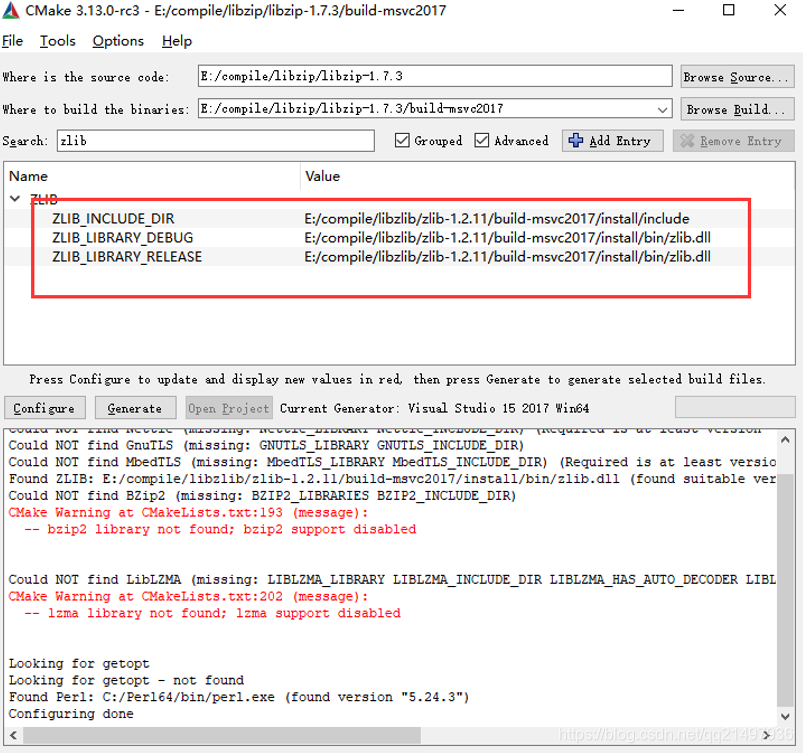The height and width of the screenshot is (753, 803).
Task: Click the Browse Source button
Action: 737,77
